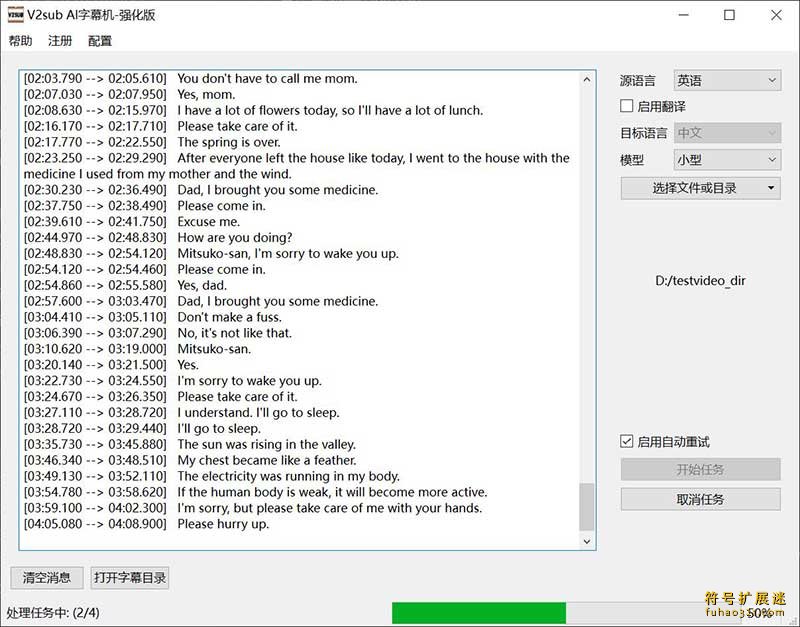Click the V2sub app icon in title bar

click(x=15, y=15)
